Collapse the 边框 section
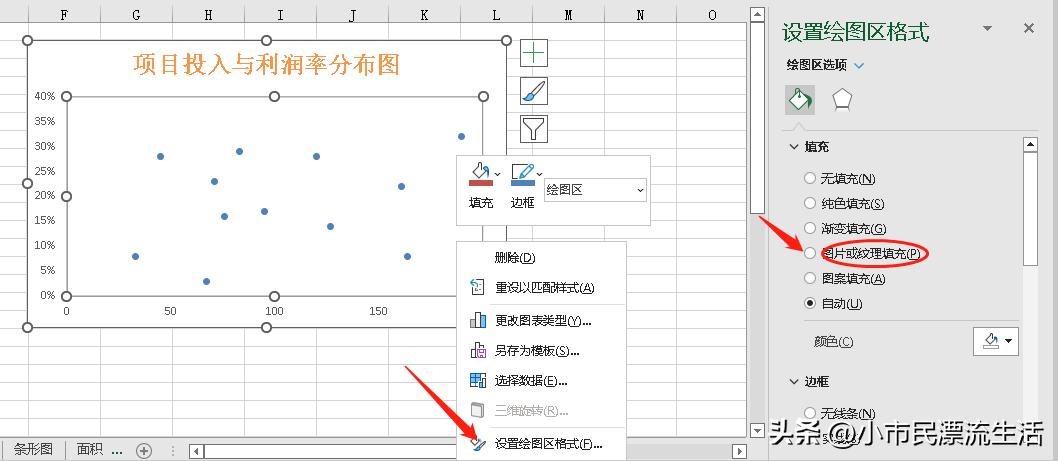Image resolution: width=1058 pixels, height=461 pixels. pos(794,381)
